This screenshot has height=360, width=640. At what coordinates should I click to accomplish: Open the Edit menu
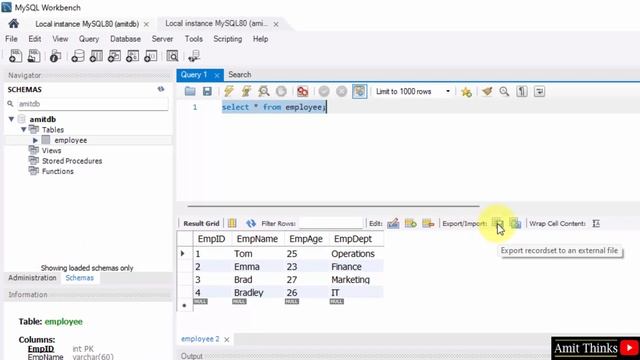35,39
